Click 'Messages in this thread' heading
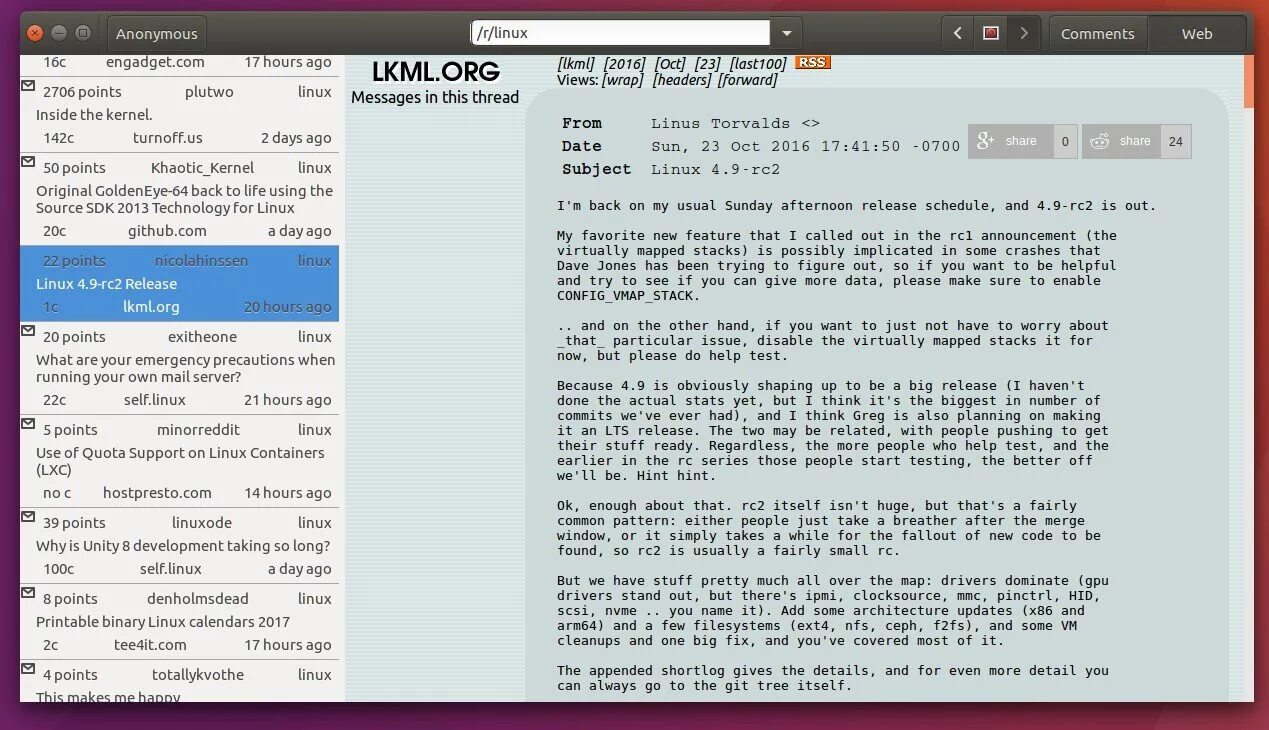 tap(435, 97)
